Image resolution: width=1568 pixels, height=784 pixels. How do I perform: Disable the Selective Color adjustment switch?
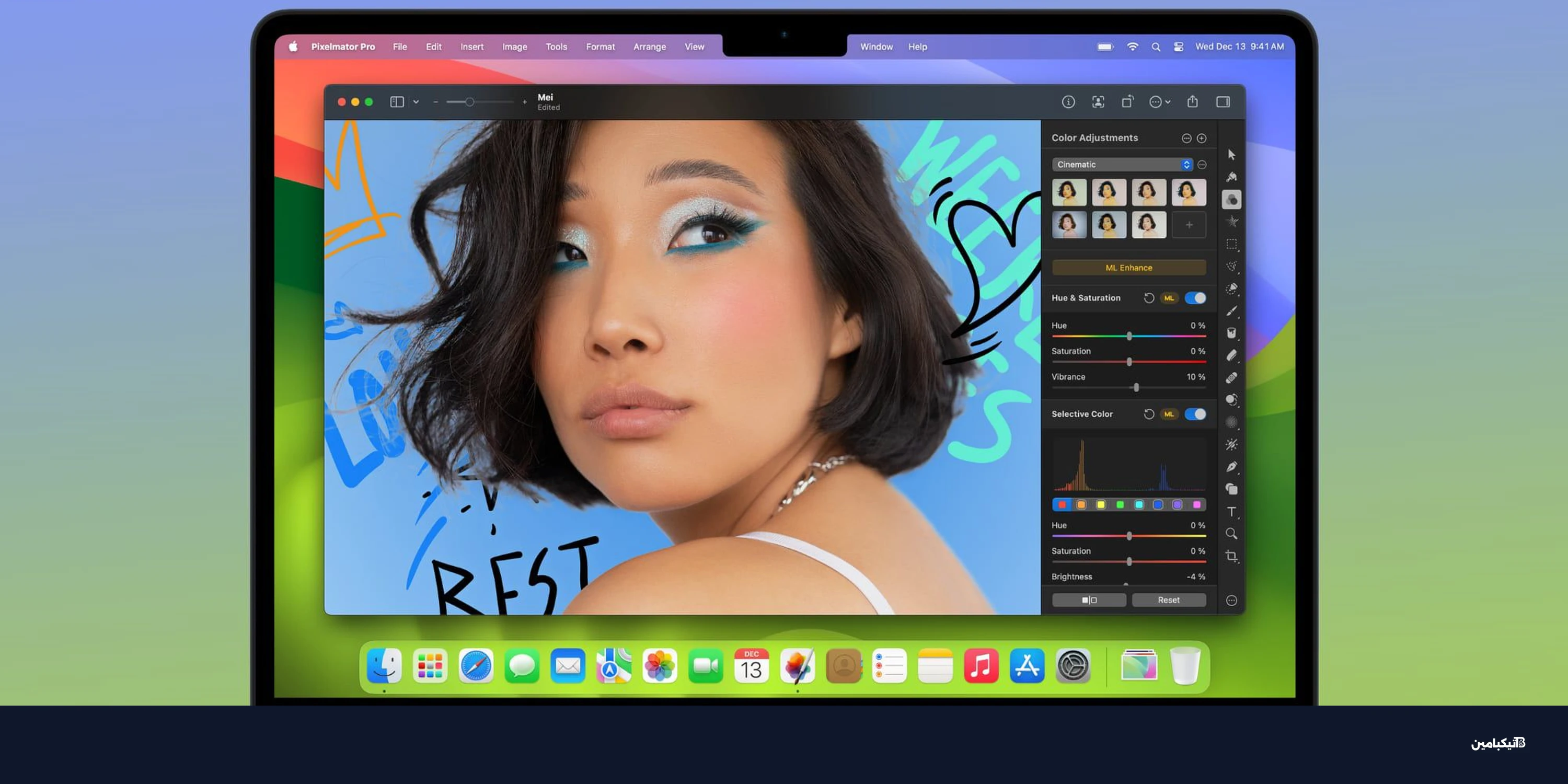[1195, 414]
